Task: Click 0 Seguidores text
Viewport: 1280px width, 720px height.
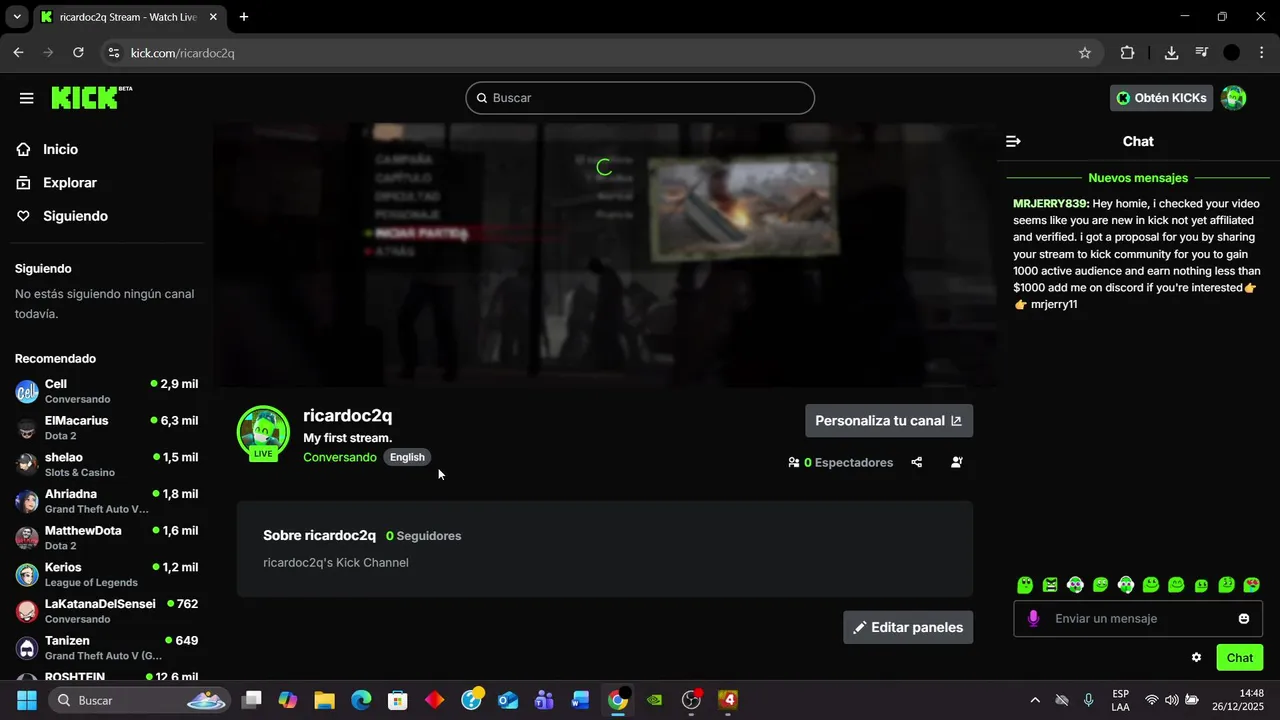Action: [424, 536]
